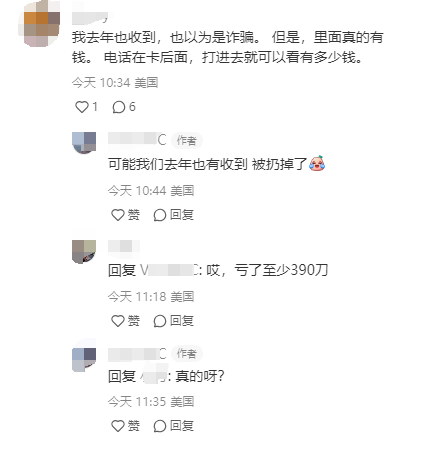Click the 作者 badge on the 11:35 reply
This screenshot has height=450, width=431.
(187, 353)
